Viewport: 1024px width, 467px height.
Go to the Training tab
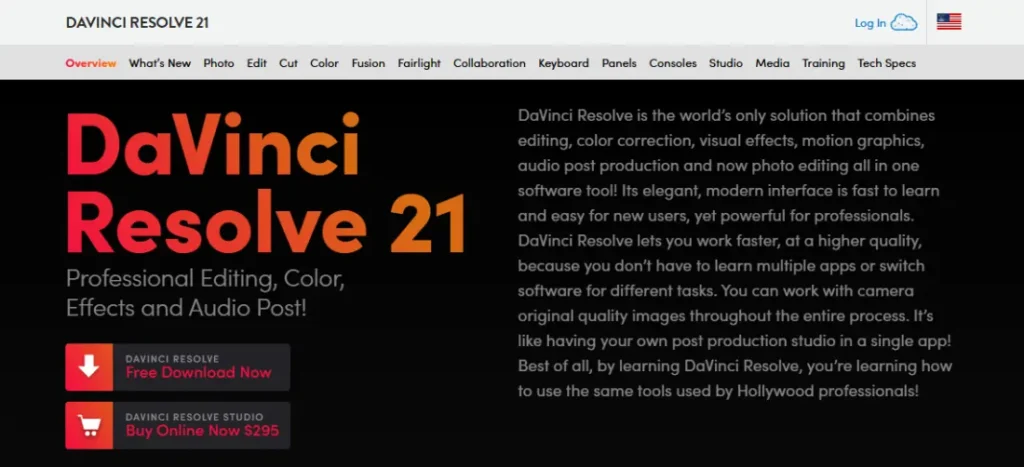[824, 63]
